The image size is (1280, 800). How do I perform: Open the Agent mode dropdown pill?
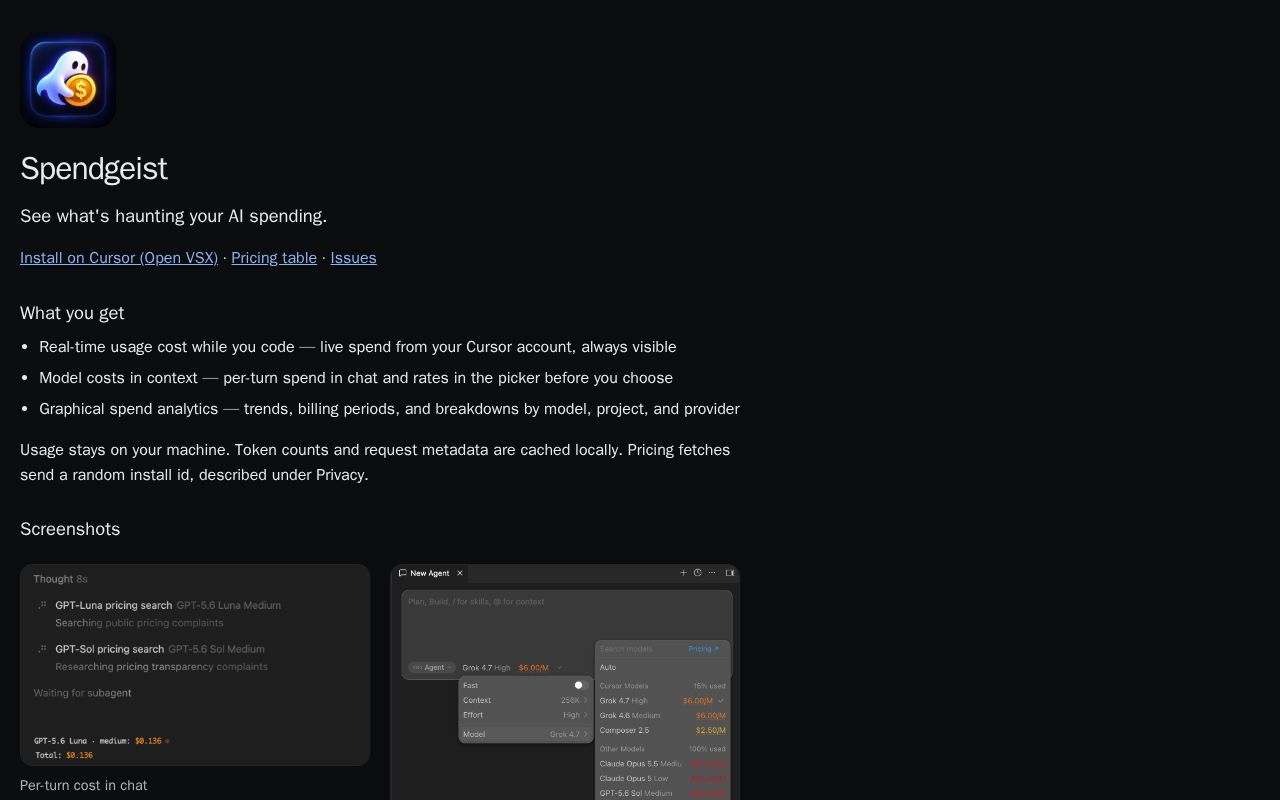coord(432,667)
